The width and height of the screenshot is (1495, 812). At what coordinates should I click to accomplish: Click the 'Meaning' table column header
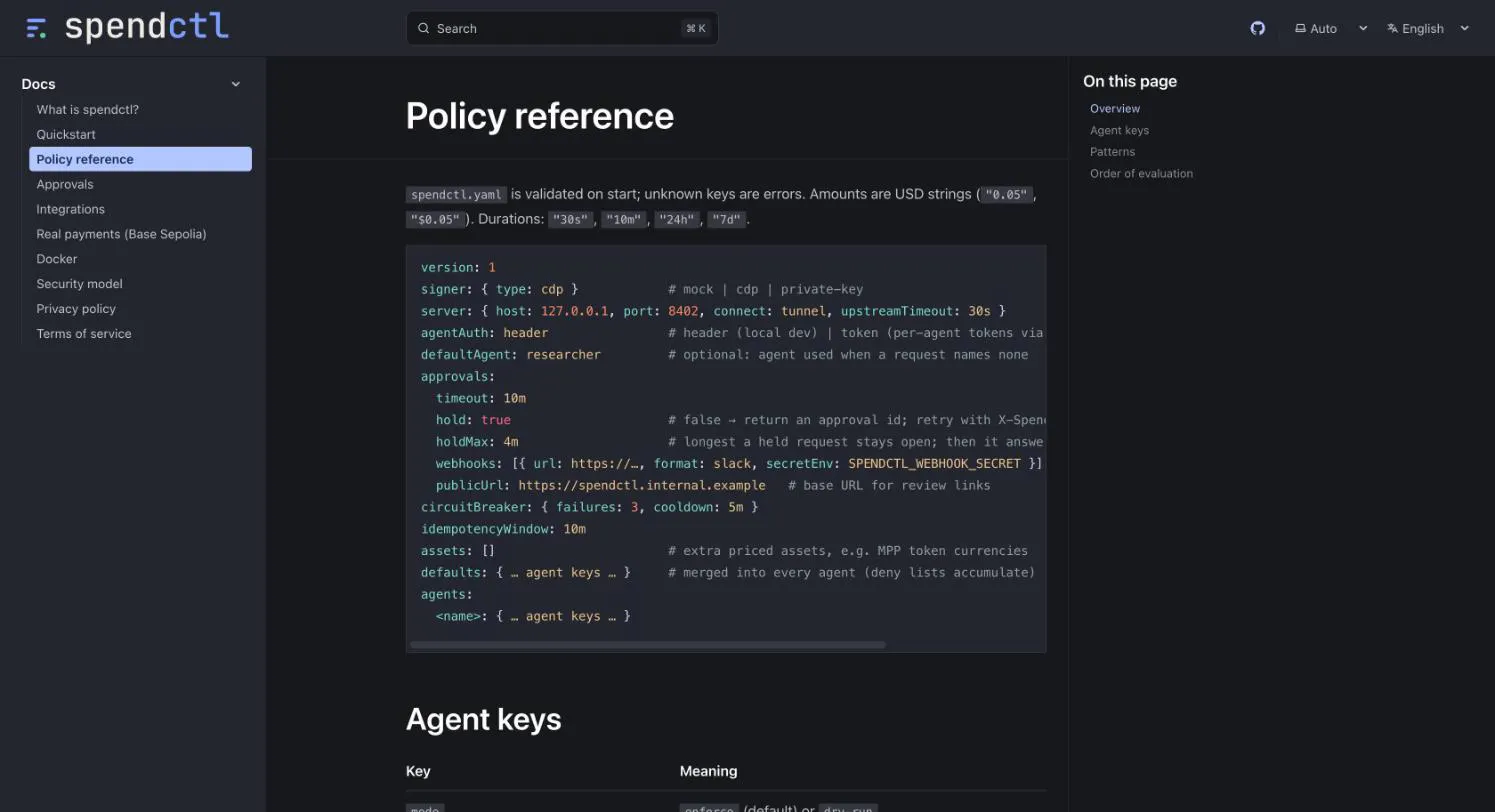click(708, 771)
